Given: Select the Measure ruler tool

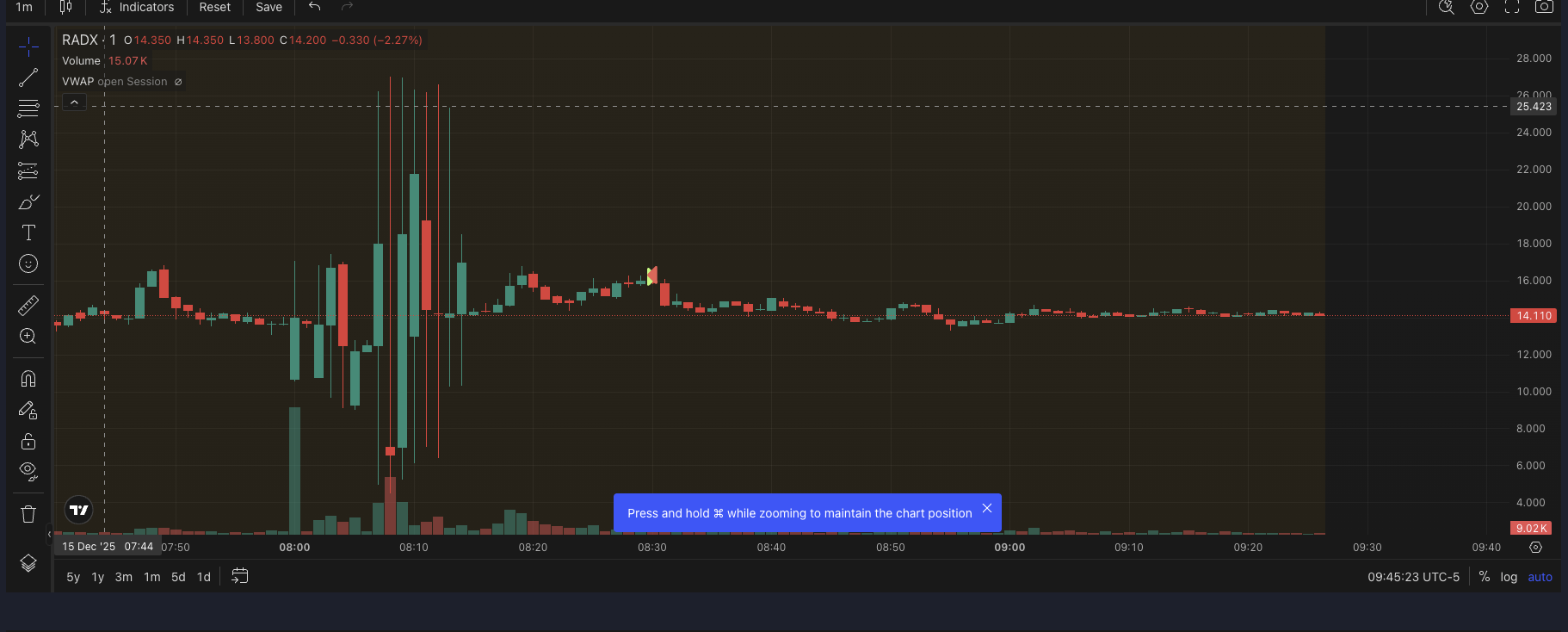Looking at the screenshot, I should coord(28,305).
